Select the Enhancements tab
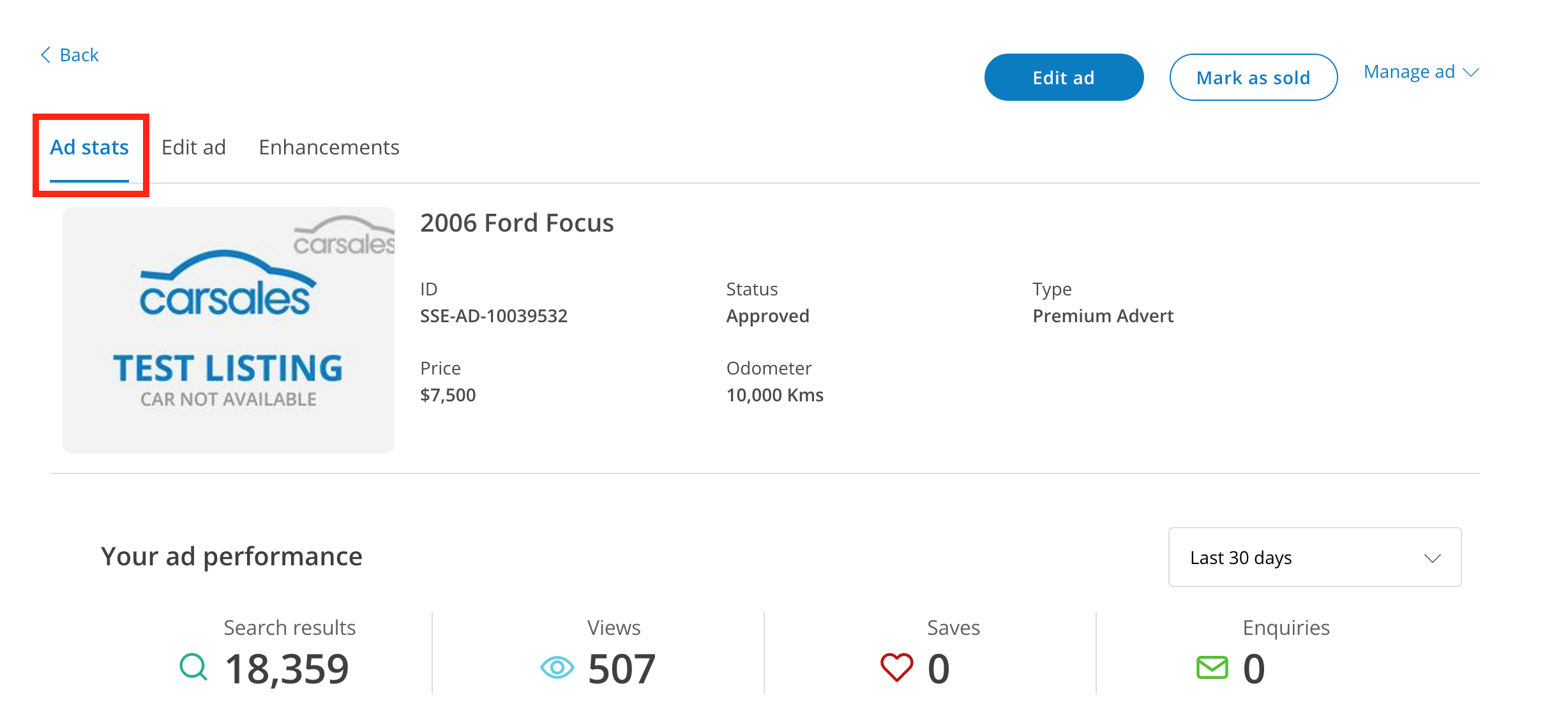 pos(329,148)
